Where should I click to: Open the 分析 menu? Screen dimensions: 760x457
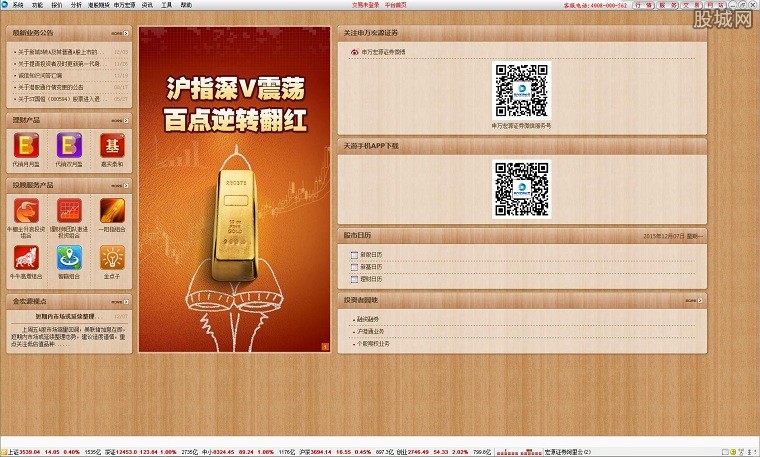pyautogui.click(x=76, y=5)
